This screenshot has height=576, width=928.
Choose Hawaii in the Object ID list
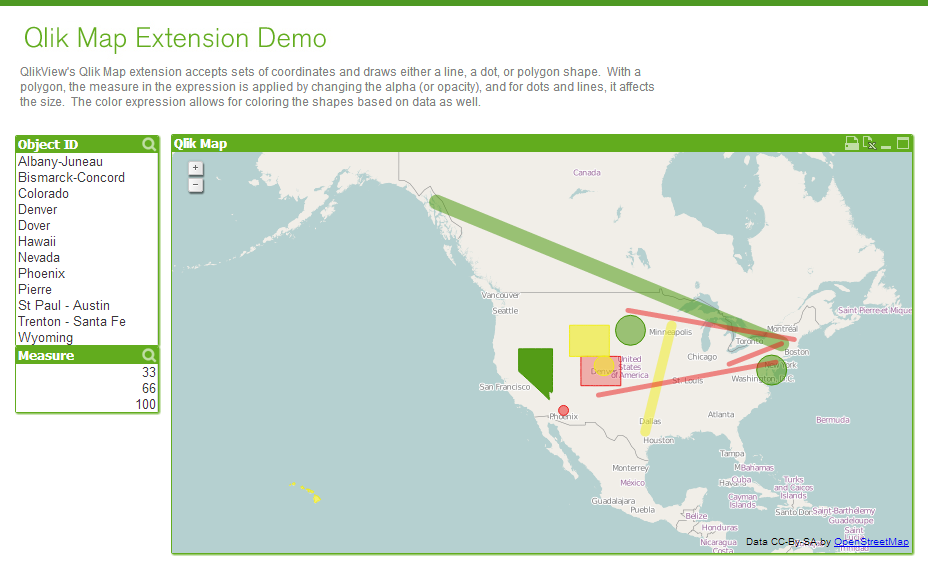[87, 242]
